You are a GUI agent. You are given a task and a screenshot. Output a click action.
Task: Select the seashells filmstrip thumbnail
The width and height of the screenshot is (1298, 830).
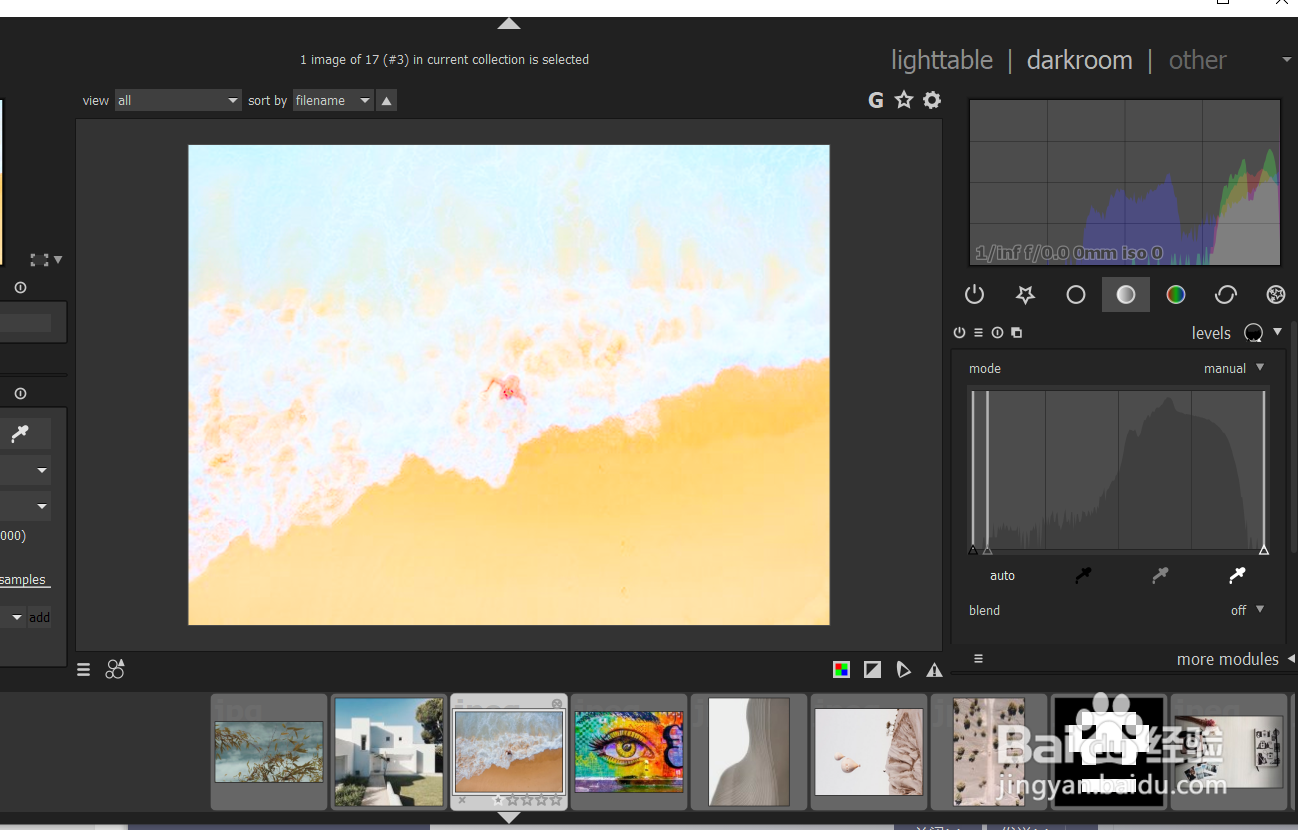point(869,752)
